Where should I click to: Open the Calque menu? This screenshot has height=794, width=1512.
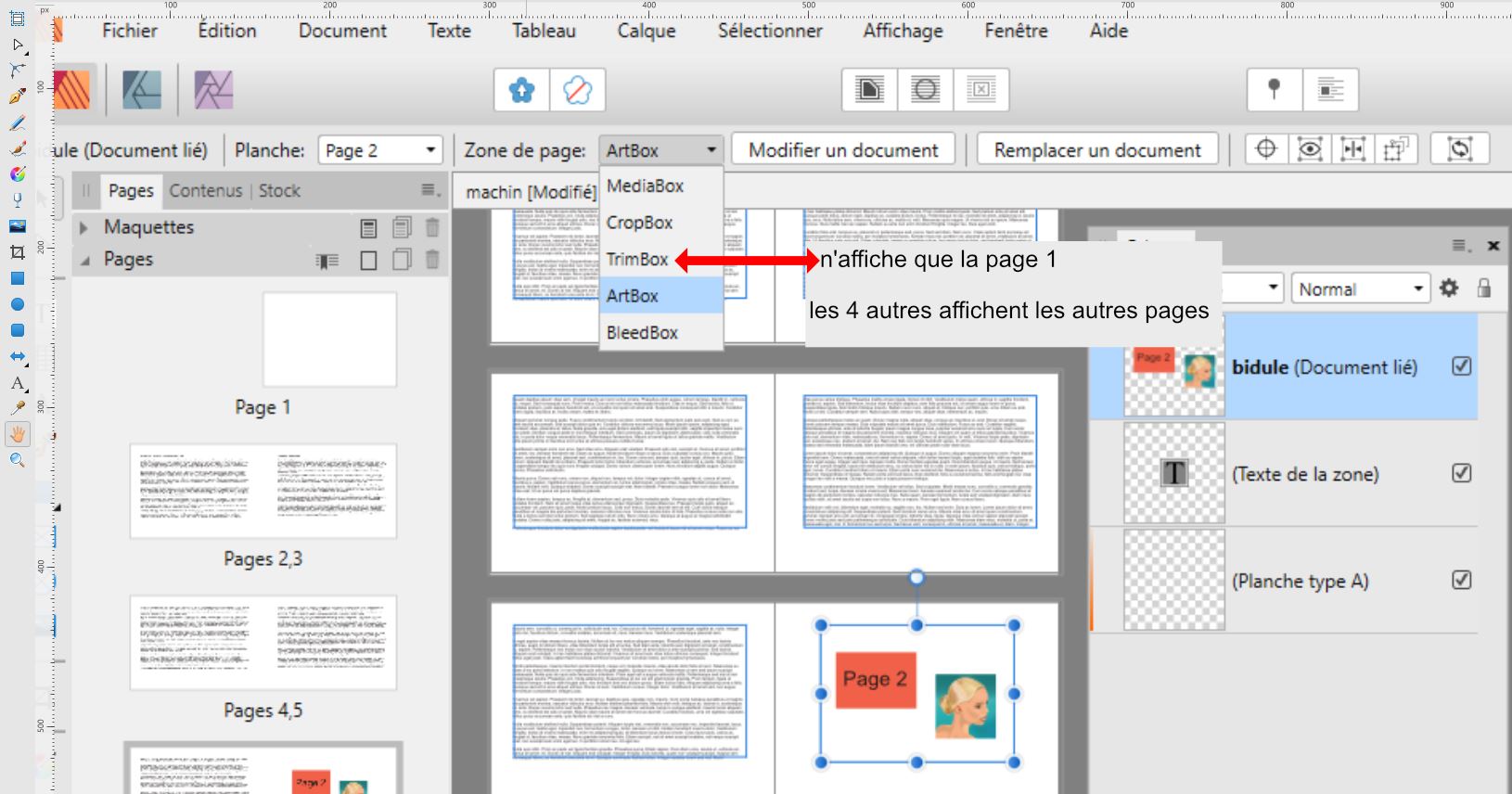click(647, 31)
